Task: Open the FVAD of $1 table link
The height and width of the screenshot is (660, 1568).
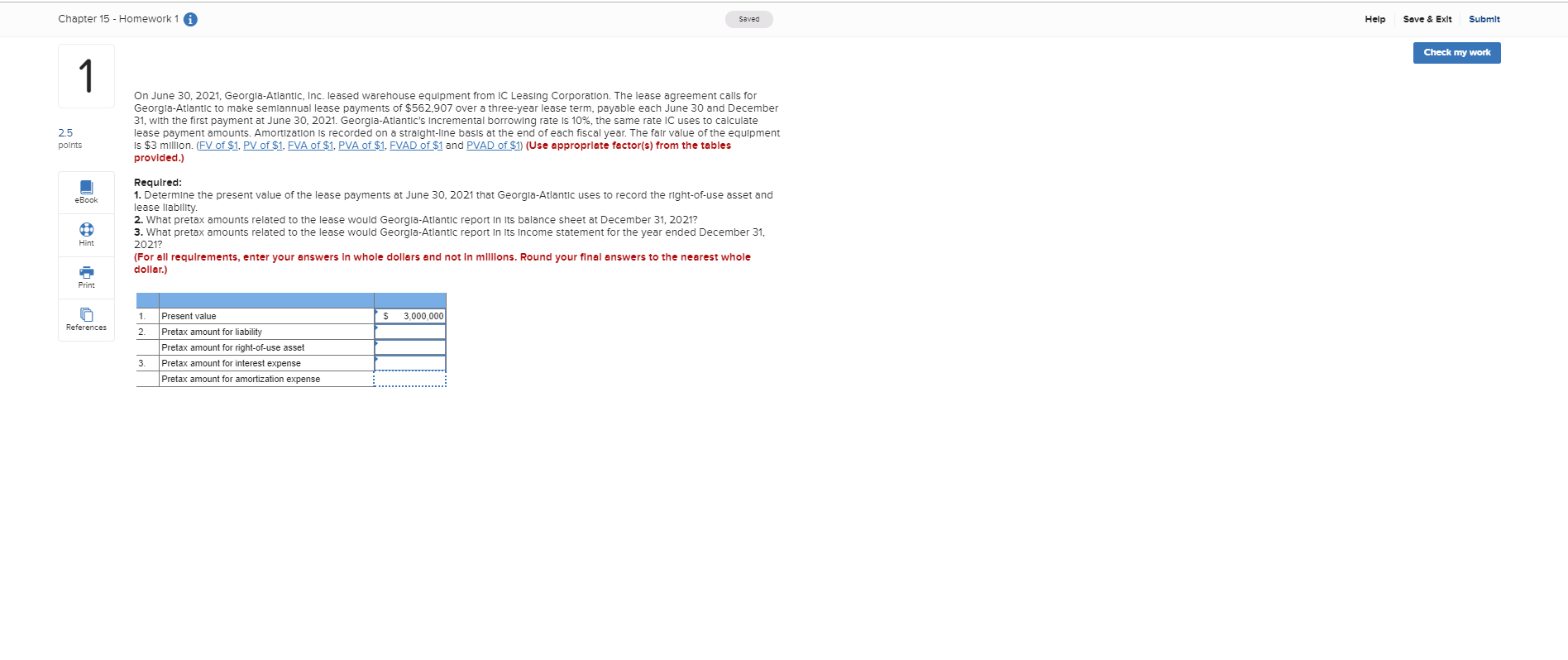Action: point(416,146)
